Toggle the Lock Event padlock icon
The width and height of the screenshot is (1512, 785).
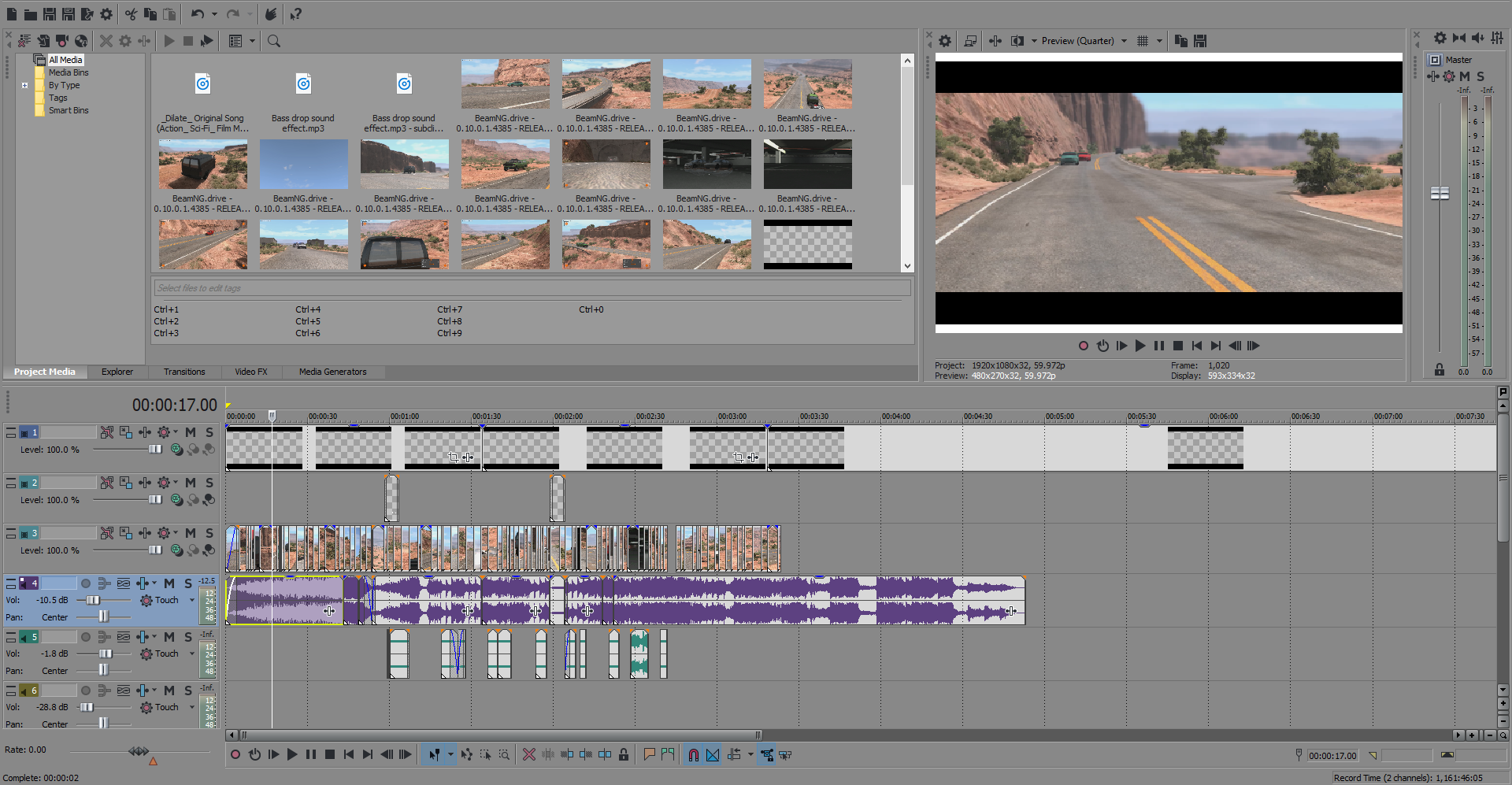(x=624, y=754)
